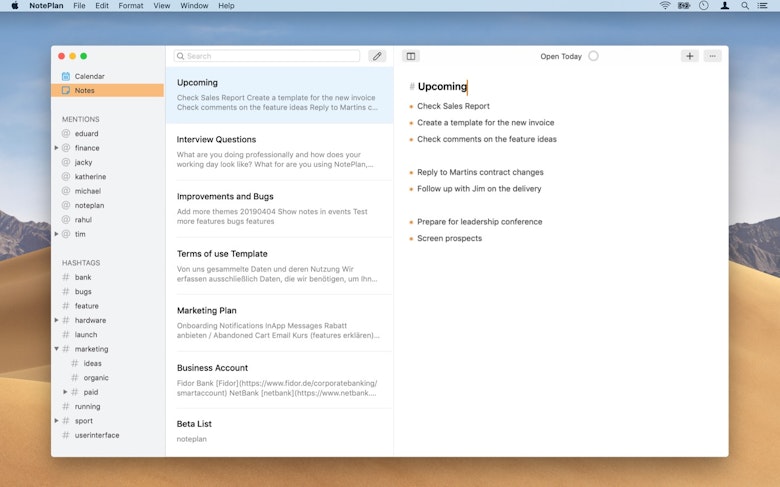780x487 pixels.
Task: Click the # icon beside bugs
Action: click(66, 292)
